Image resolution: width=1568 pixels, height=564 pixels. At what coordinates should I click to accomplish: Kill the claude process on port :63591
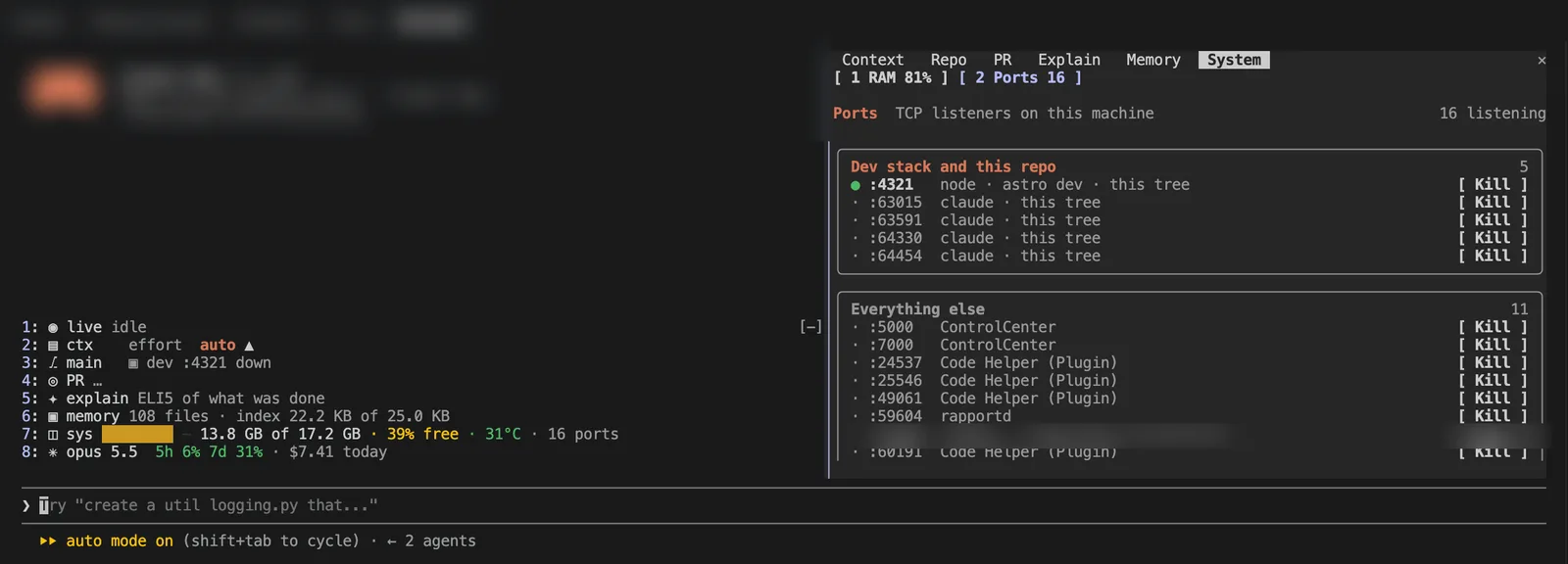point(1492,219)
